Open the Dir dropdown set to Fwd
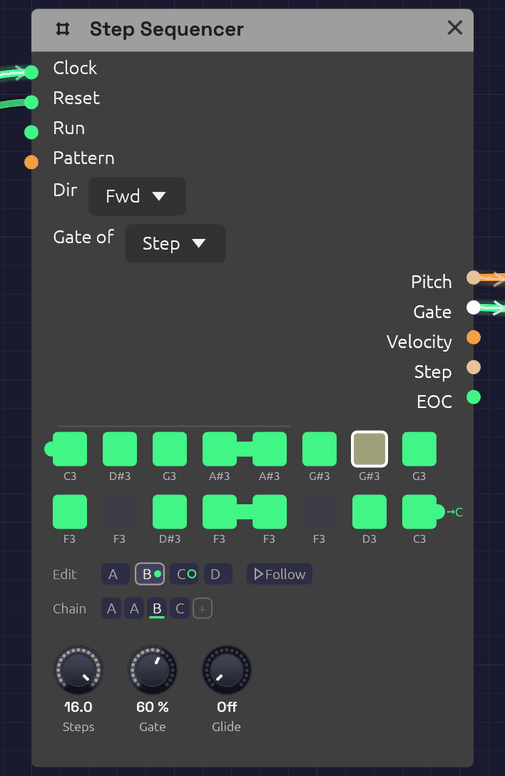This screenshot has width=505, height=776. [x=137, y=196]
